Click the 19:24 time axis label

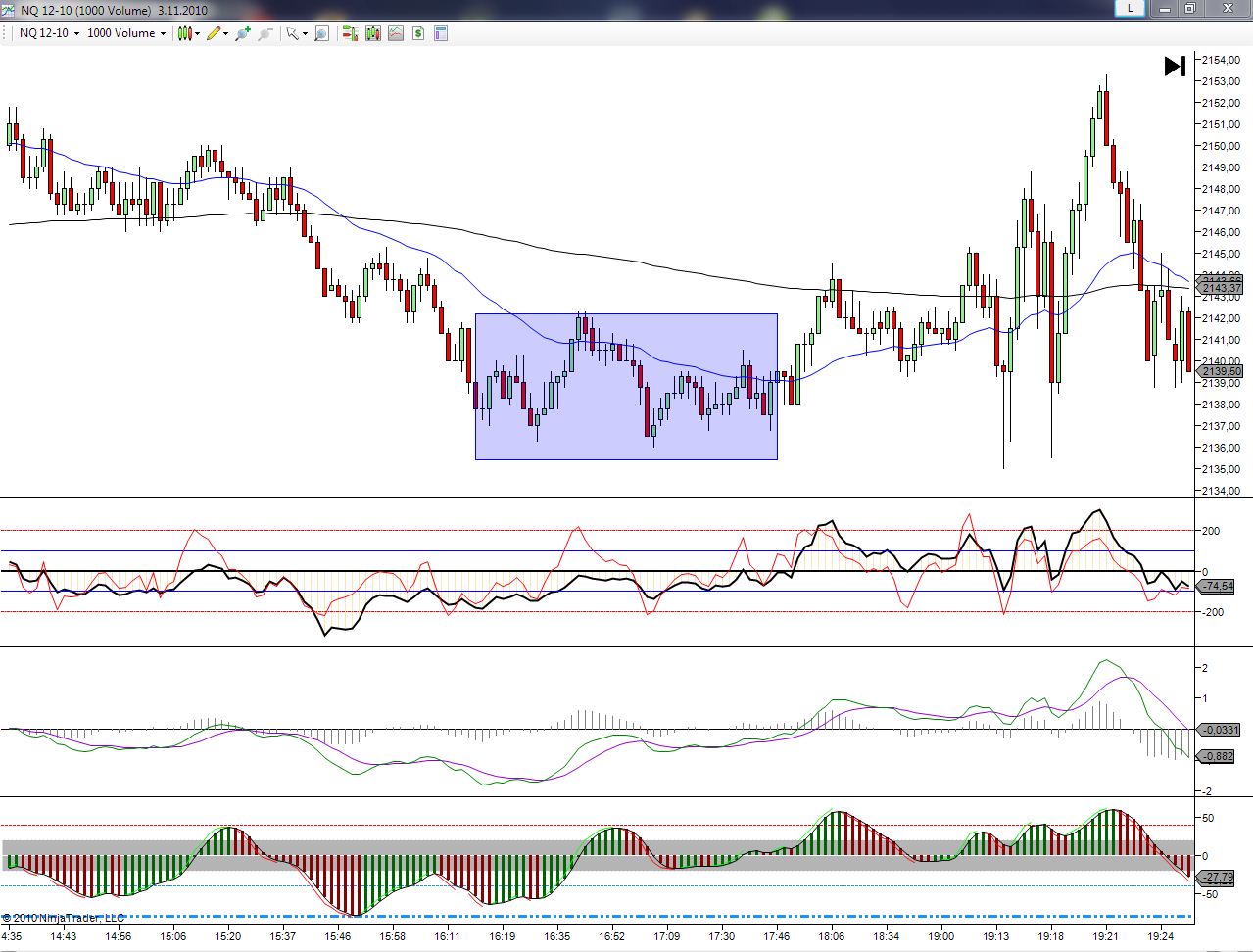tap(1161, 936)
